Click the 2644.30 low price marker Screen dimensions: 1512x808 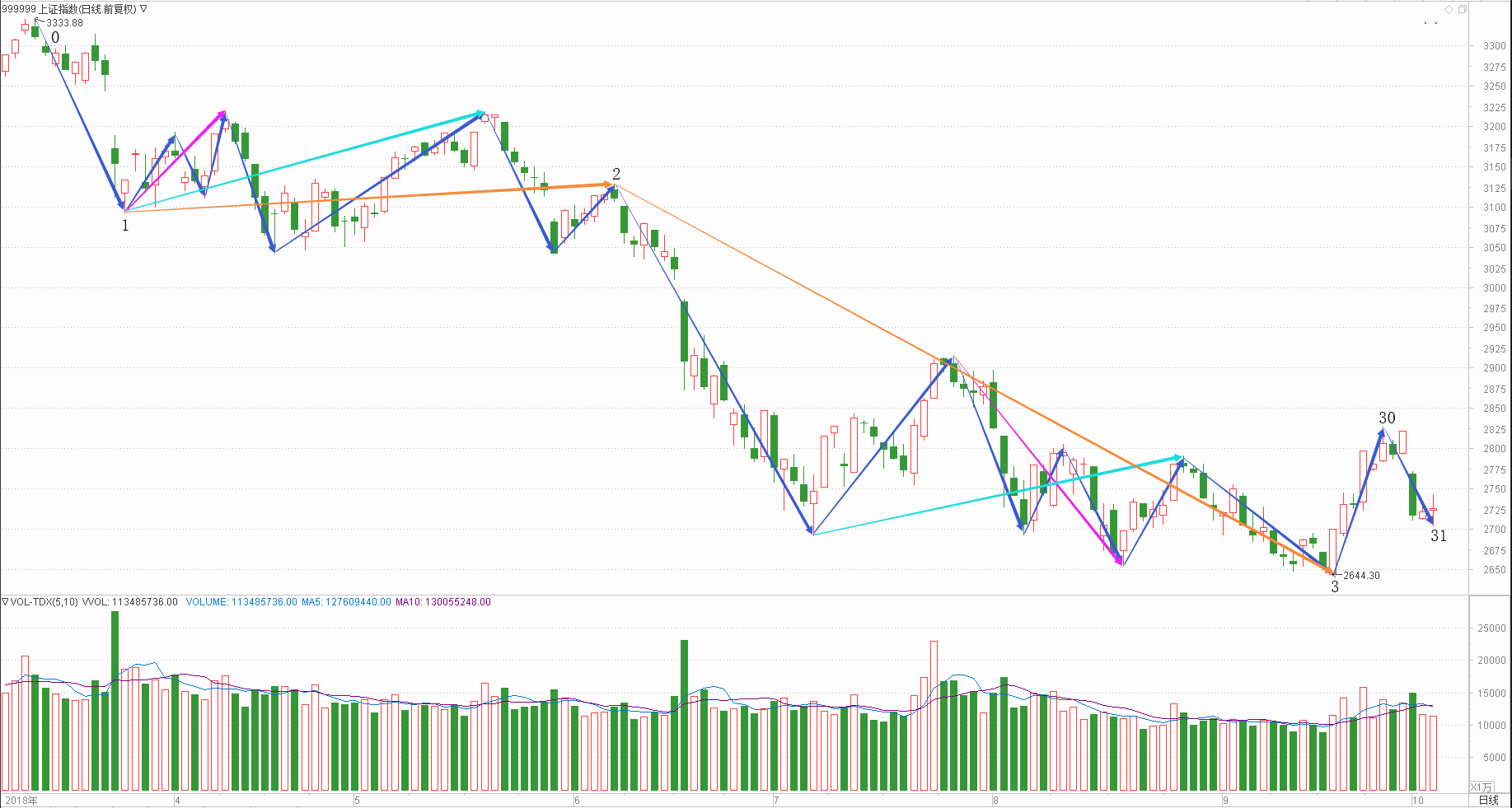[1361, 576]
